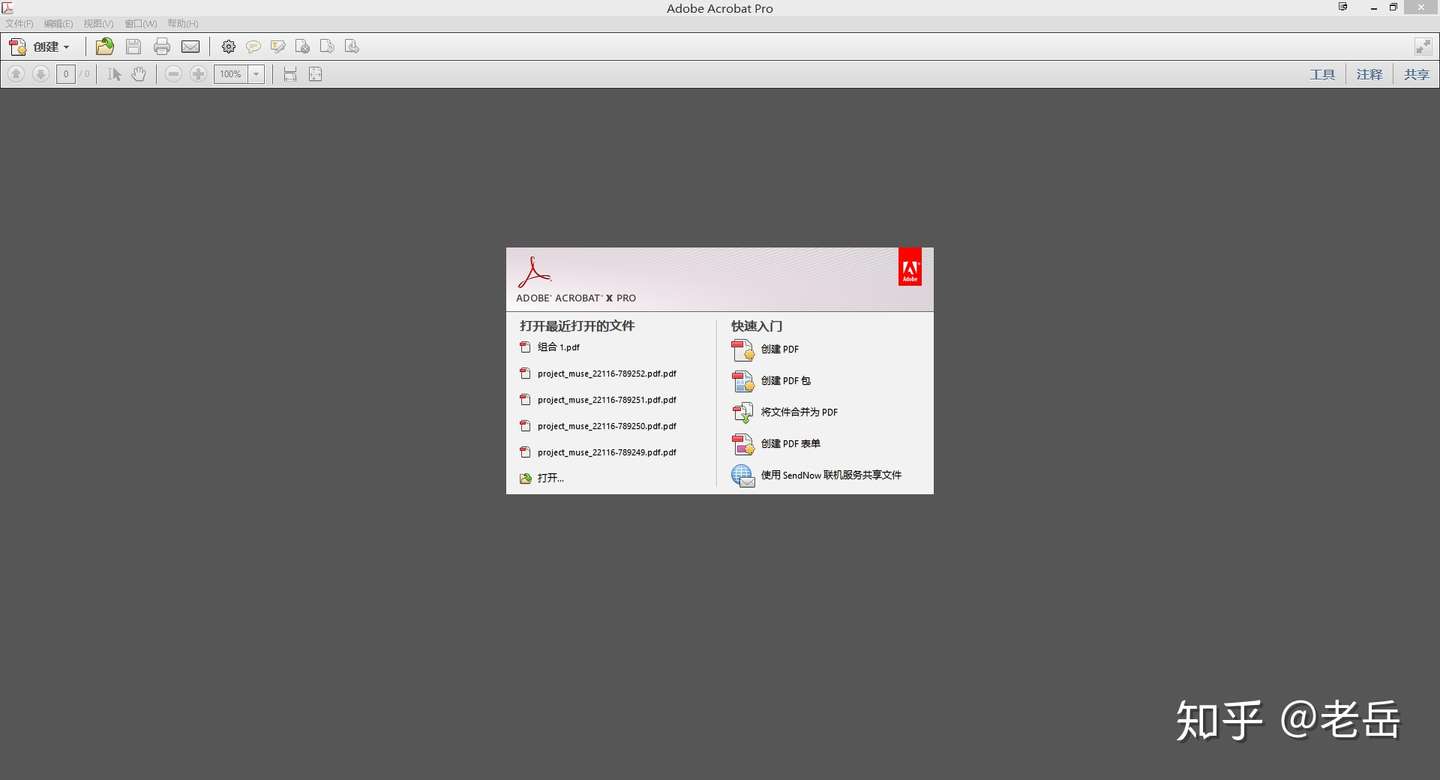Open the 工具 pane
Screen dimensions: 1440x780
tap(1322, 74)
